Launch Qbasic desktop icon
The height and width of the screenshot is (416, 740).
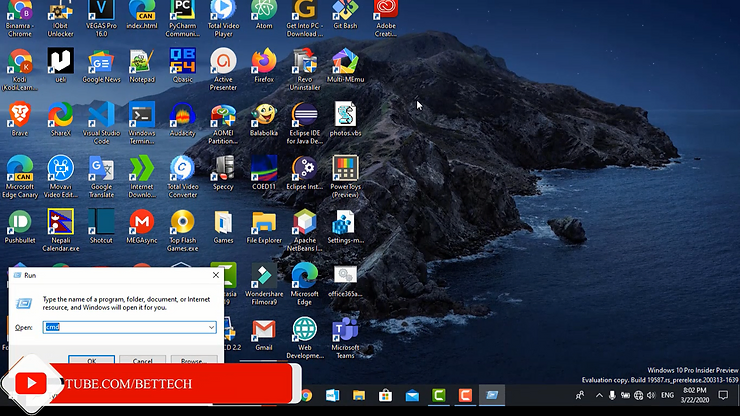[183, 65]
